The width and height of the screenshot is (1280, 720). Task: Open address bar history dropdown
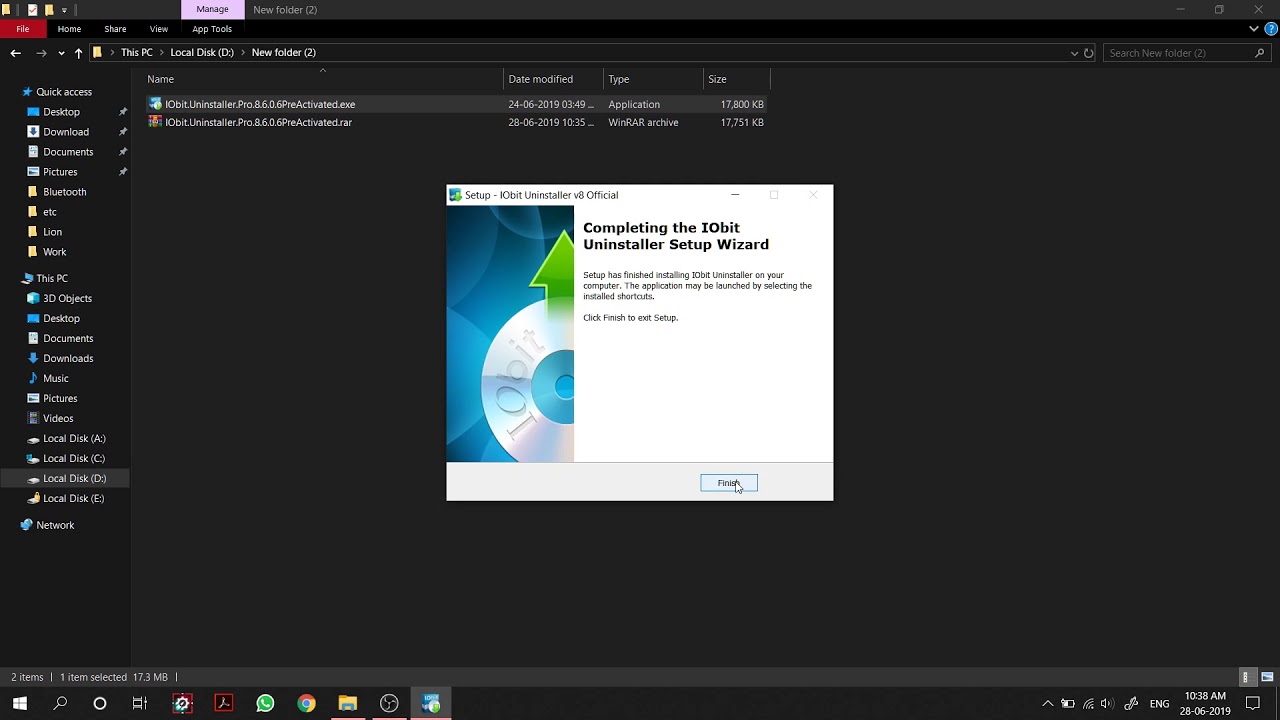click(x=1074, y=53)
